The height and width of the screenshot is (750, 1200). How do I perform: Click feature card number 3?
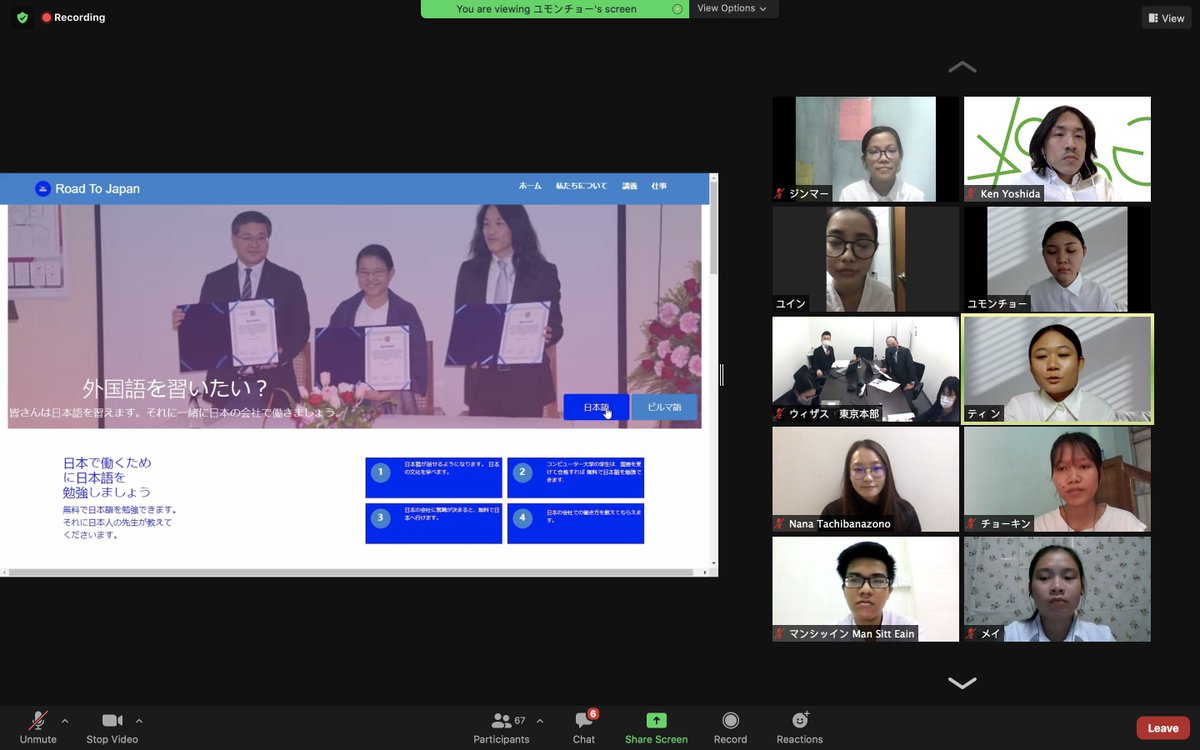(434, 524)
